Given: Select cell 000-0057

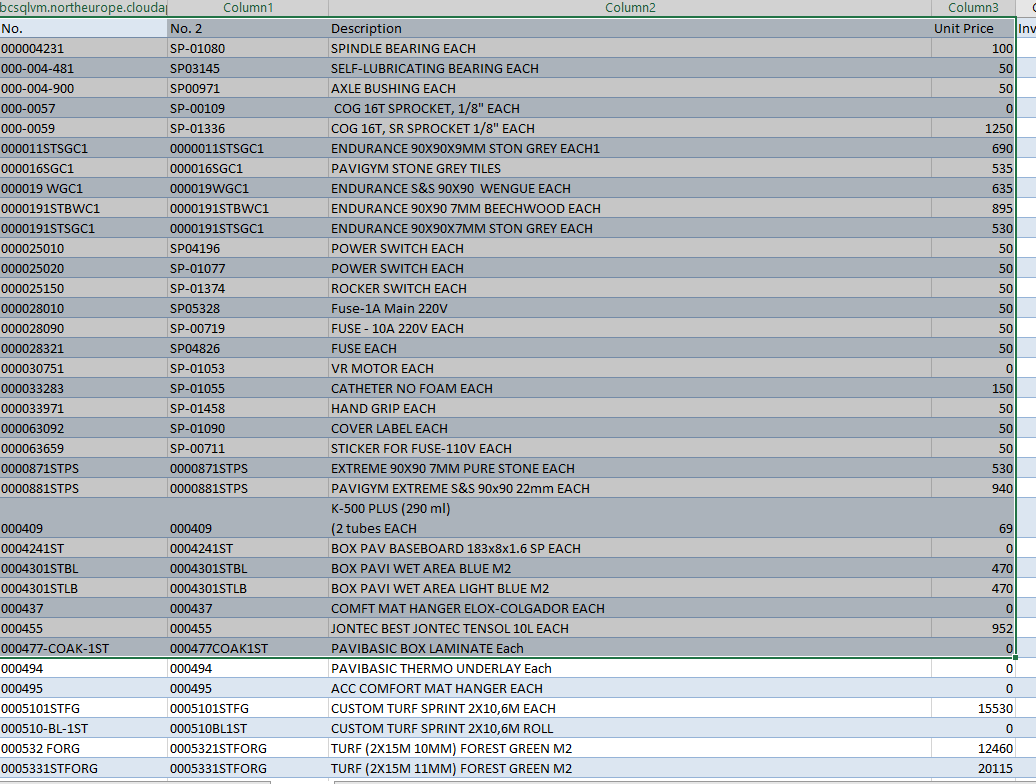Looking at the screenshot, I should coord(83,108).
